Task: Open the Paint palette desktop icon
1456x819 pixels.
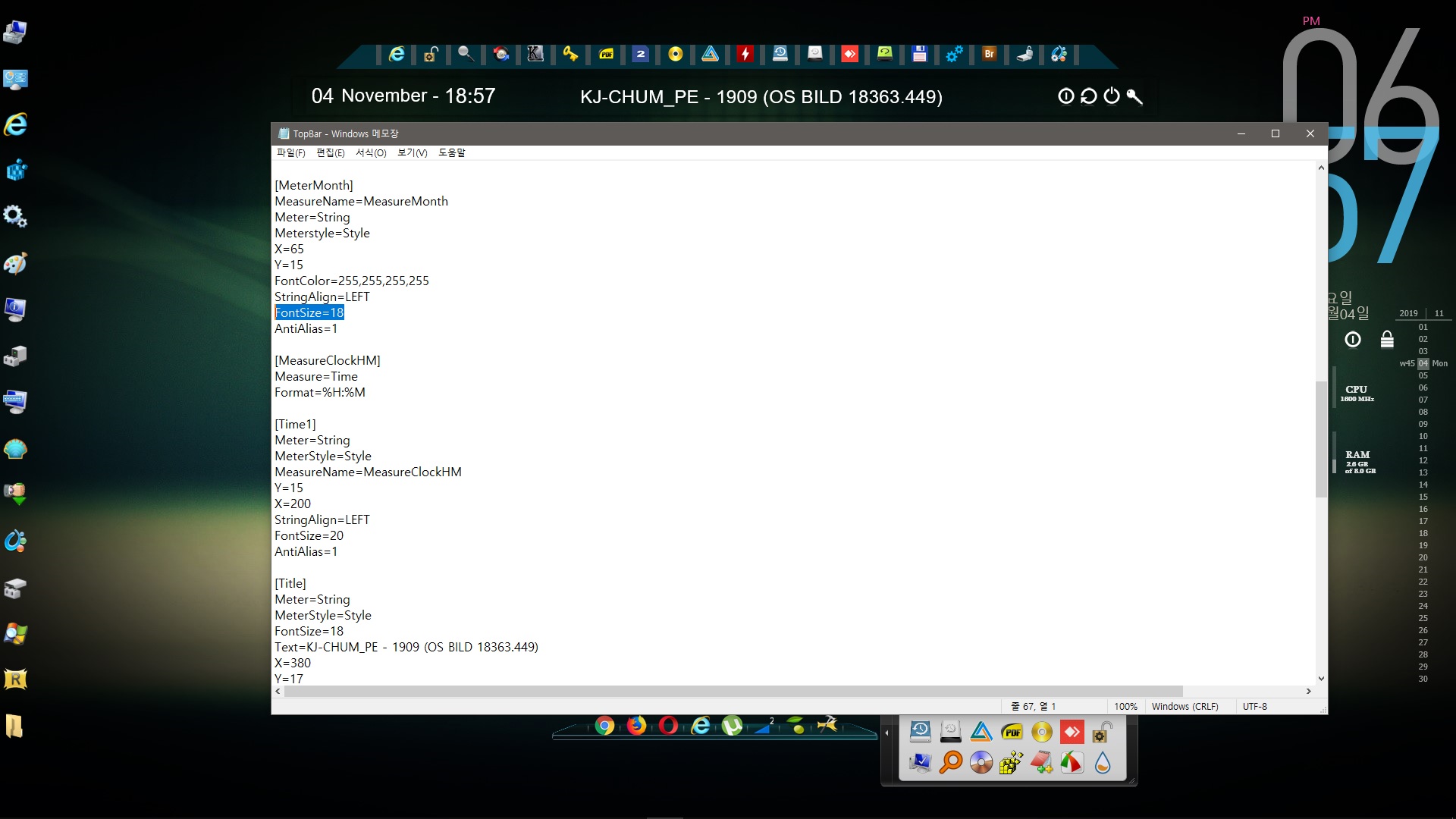Action: 15,263
